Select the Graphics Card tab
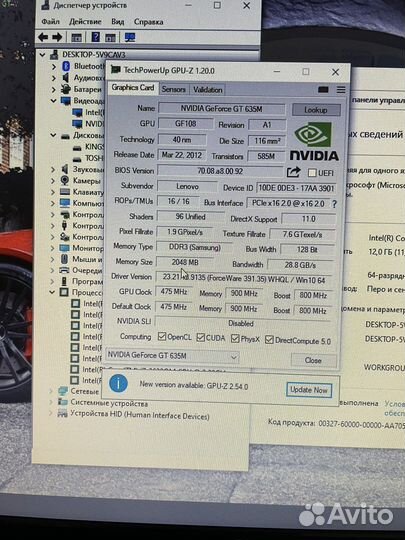The image size is (405, 540). 133,87
